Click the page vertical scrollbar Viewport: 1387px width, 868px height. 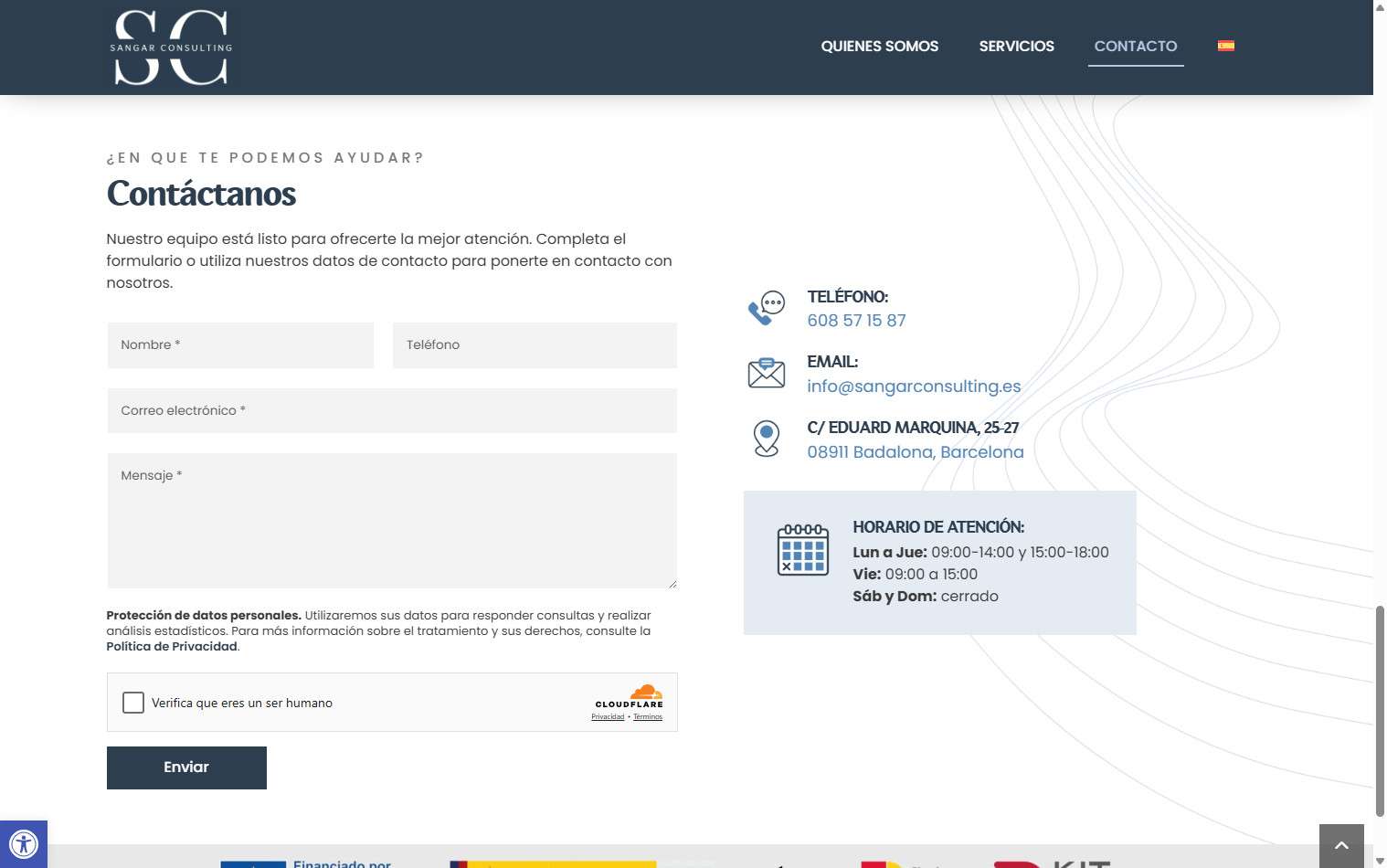1380,709
